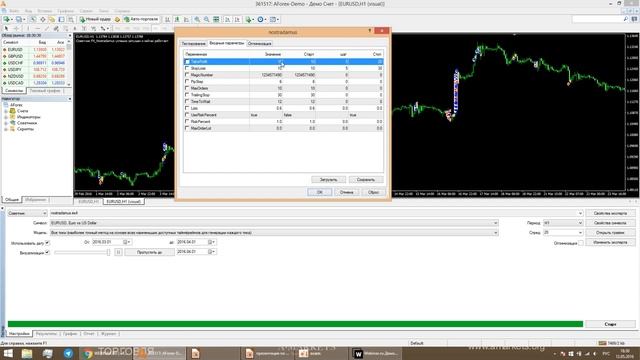Toggle the Navigator panel icon
The image size is (640, 360).
[52, 19]
